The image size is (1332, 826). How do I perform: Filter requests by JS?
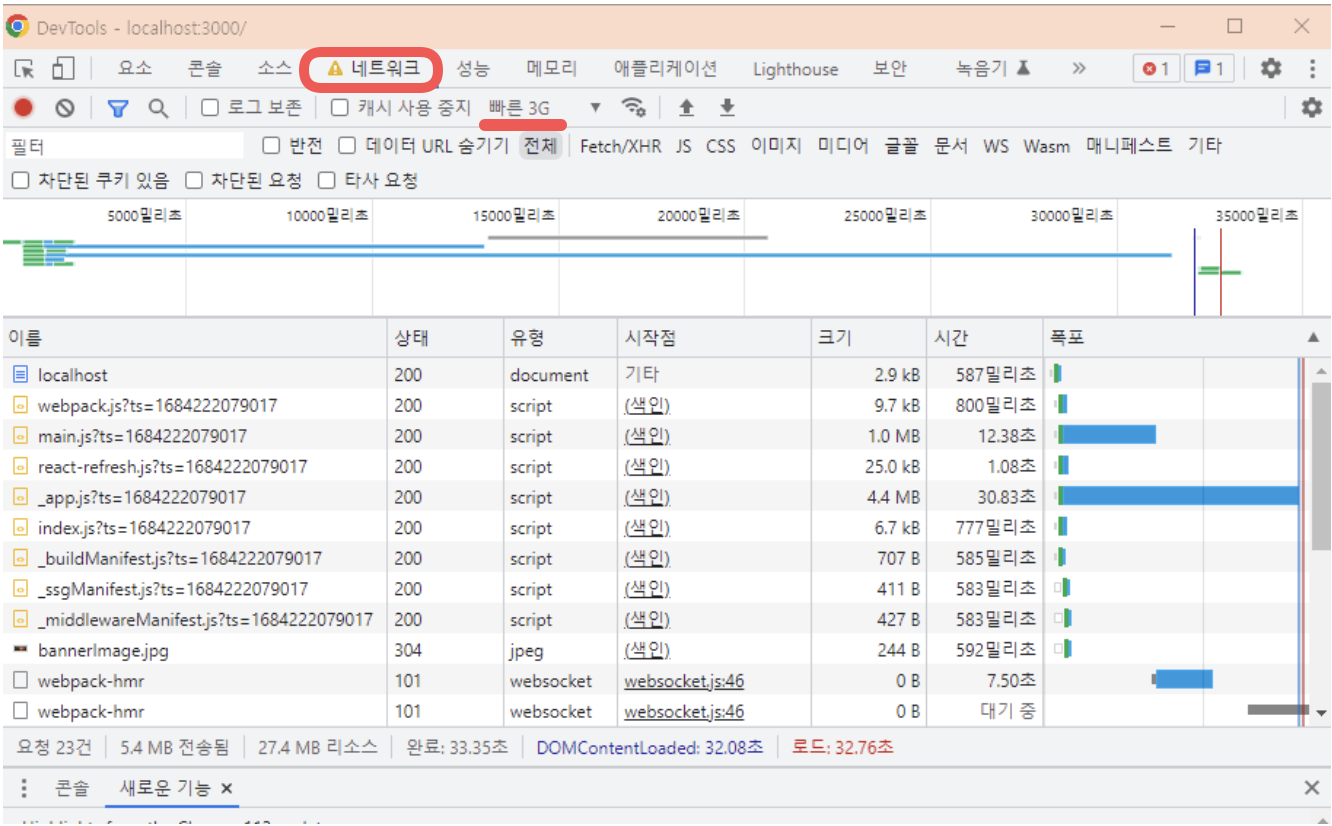[x=683, y=146]
